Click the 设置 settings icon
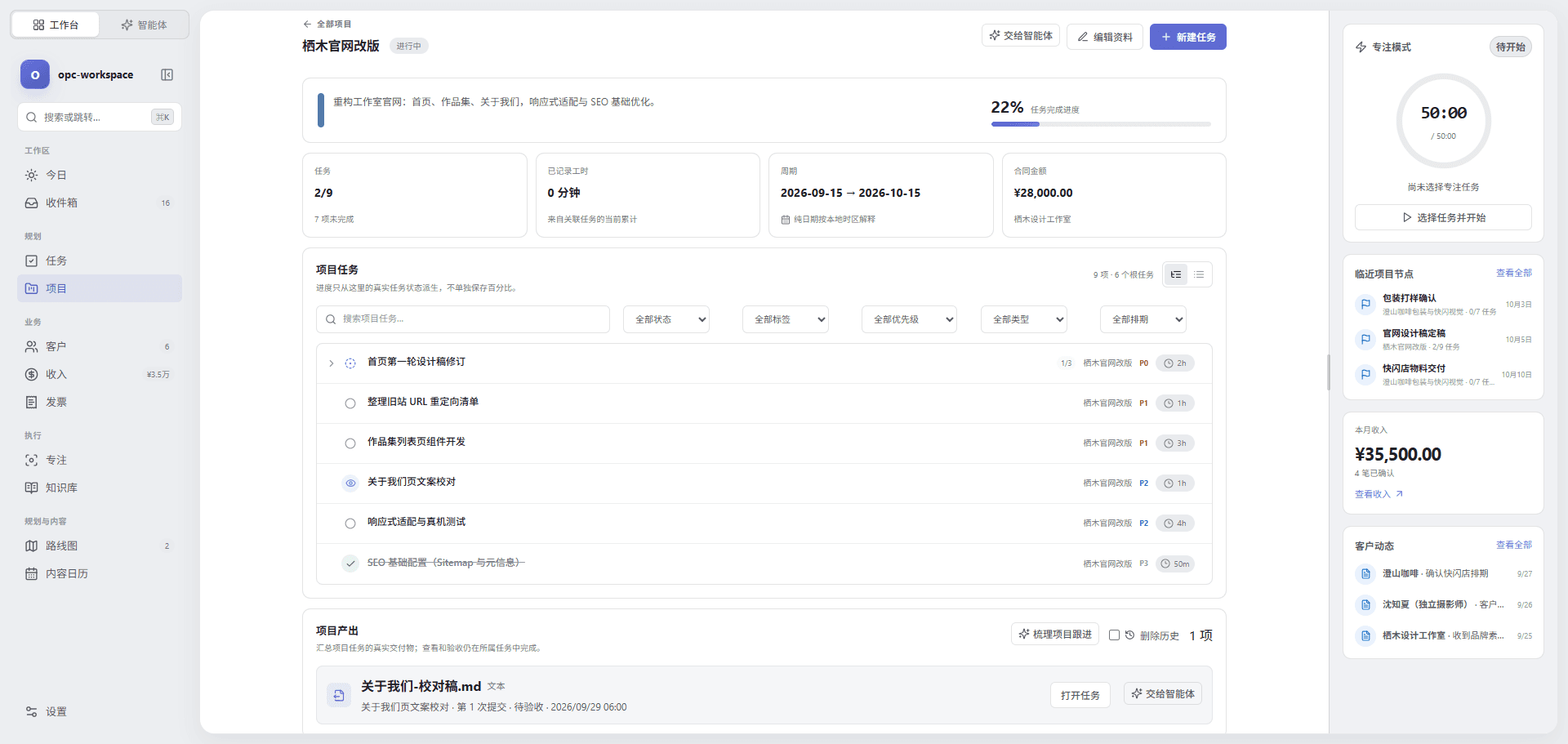Image resolution: width=1568 pixels, height=744 pixels. click(31, 711)
